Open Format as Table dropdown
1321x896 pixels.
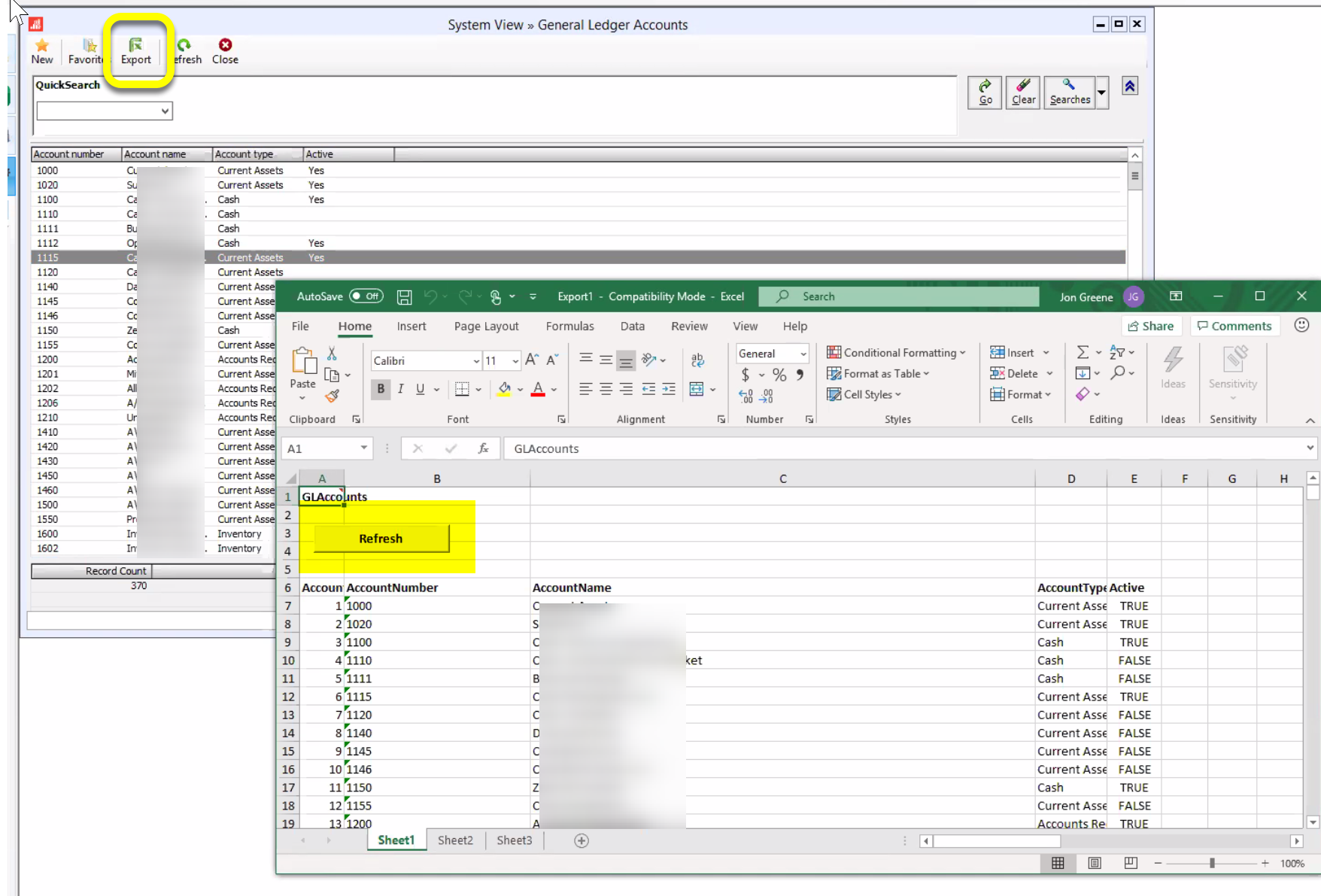[x=878, y=373]
